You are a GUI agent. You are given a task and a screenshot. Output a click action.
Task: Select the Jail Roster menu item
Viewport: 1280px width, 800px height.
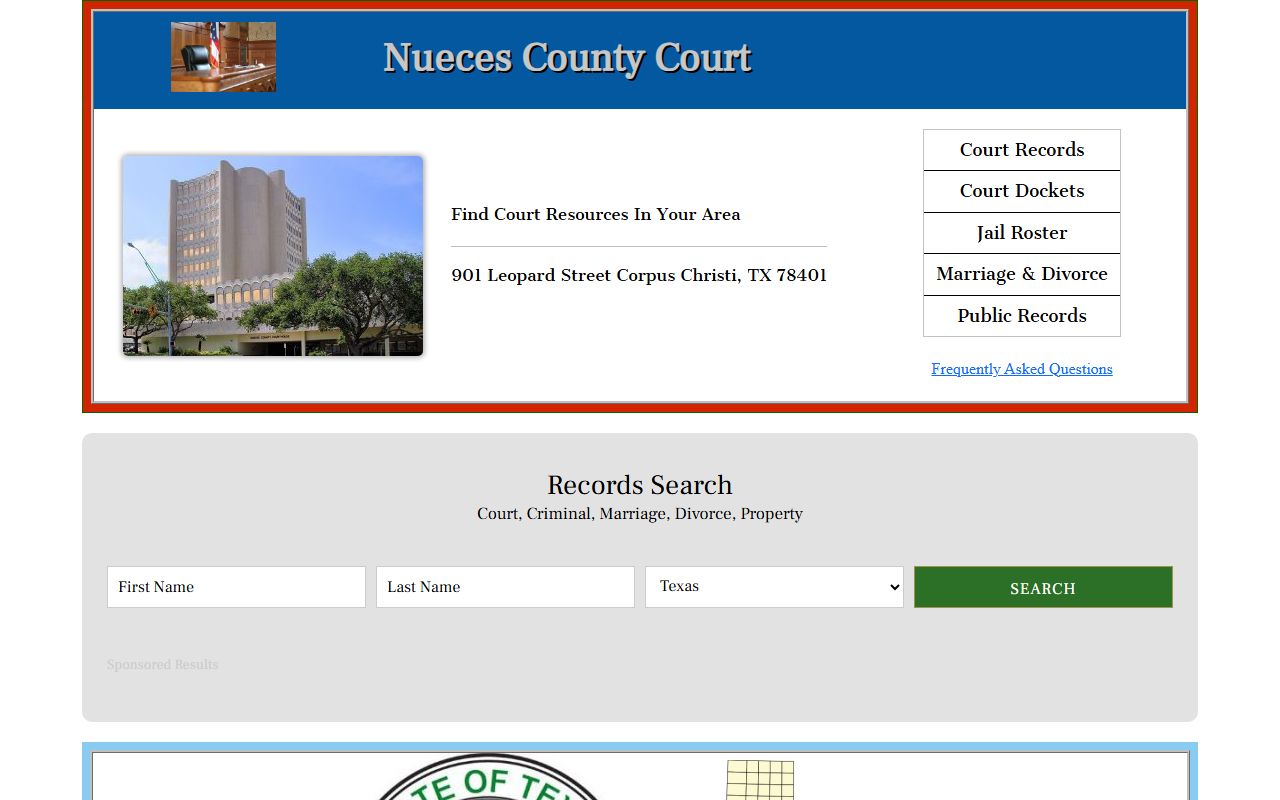click(1022, 233)
